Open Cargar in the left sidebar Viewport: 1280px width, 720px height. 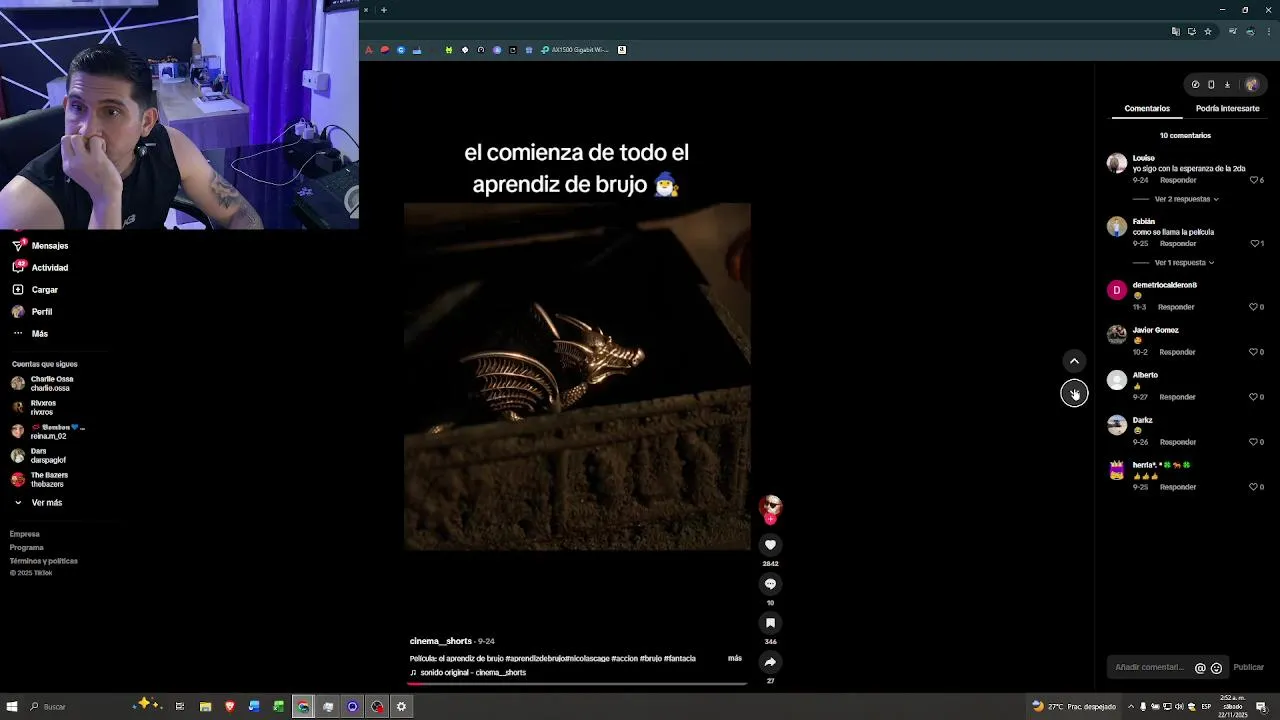(x=36, y=290)
